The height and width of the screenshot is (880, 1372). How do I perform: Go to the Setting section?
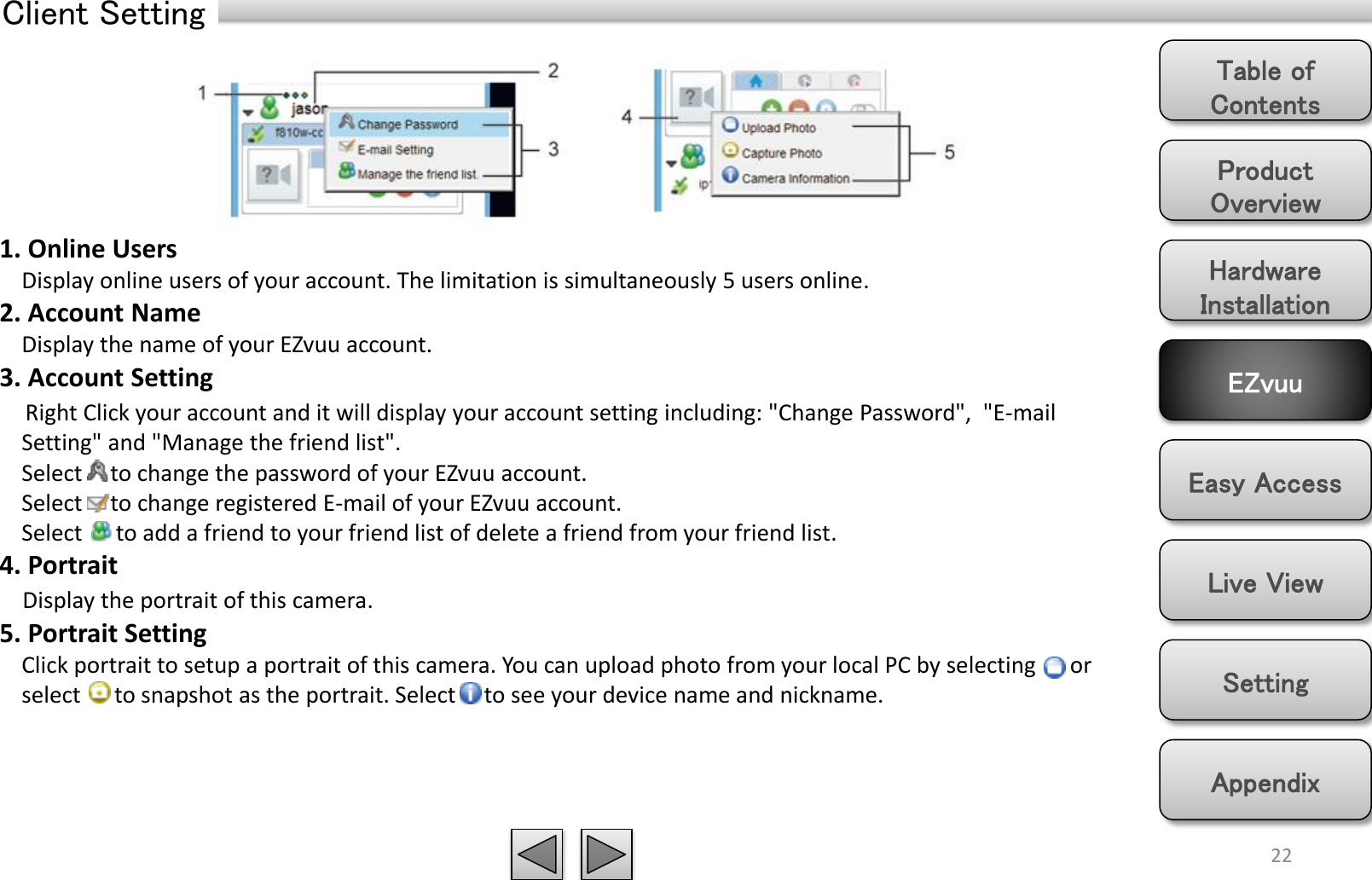(1265, 680)
